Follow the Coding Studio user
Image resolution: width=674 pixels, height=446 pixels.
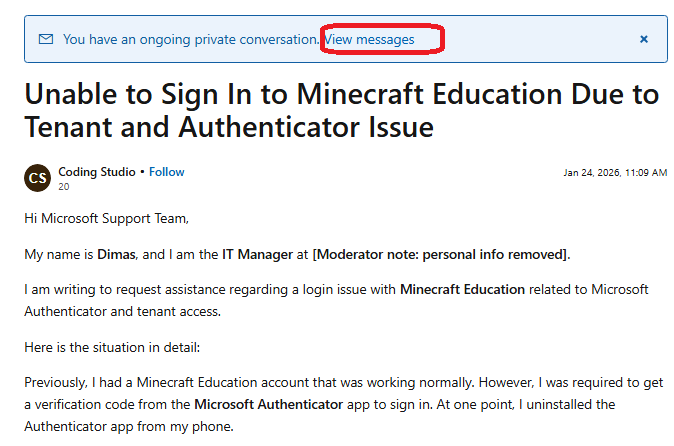coord(166,172)
